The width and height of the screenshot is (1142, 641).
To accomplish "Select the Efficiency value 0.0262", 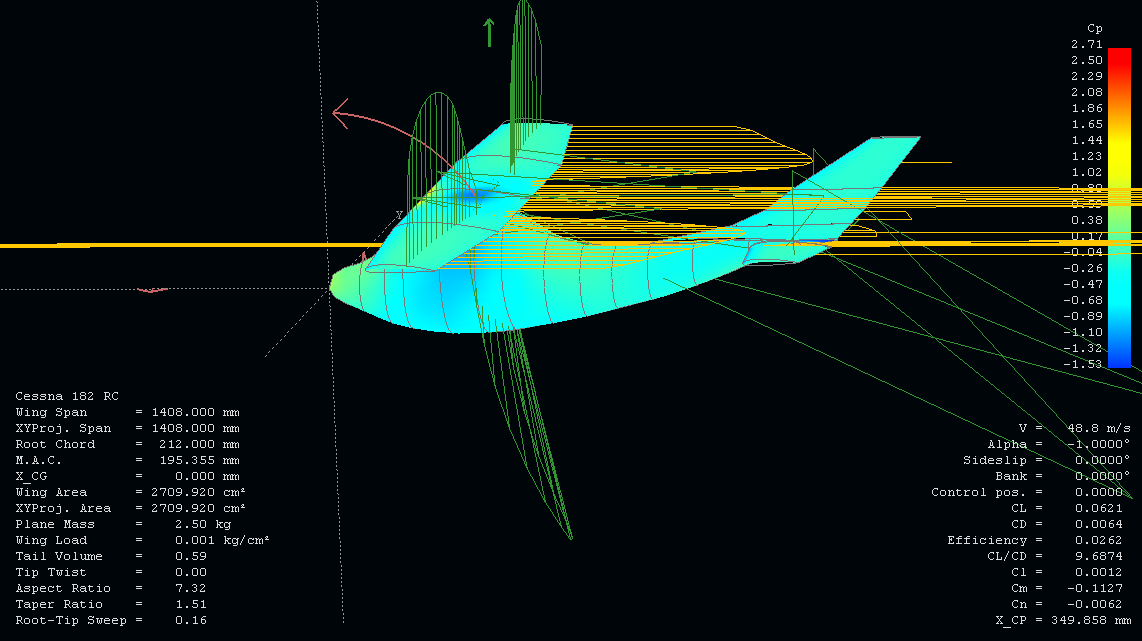I will click(1099, 540).
